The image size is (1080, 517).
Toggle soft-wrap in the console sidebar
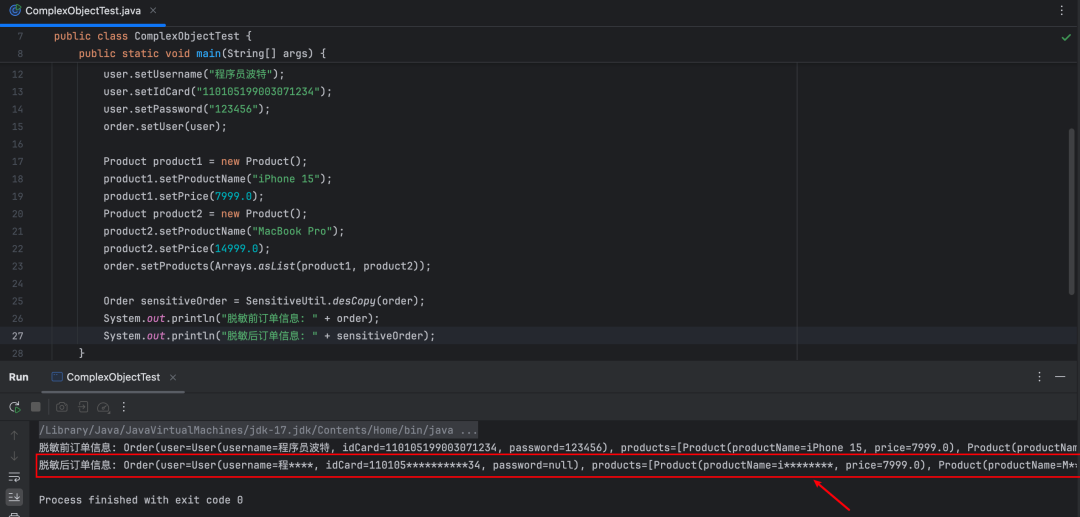point(14,477)
